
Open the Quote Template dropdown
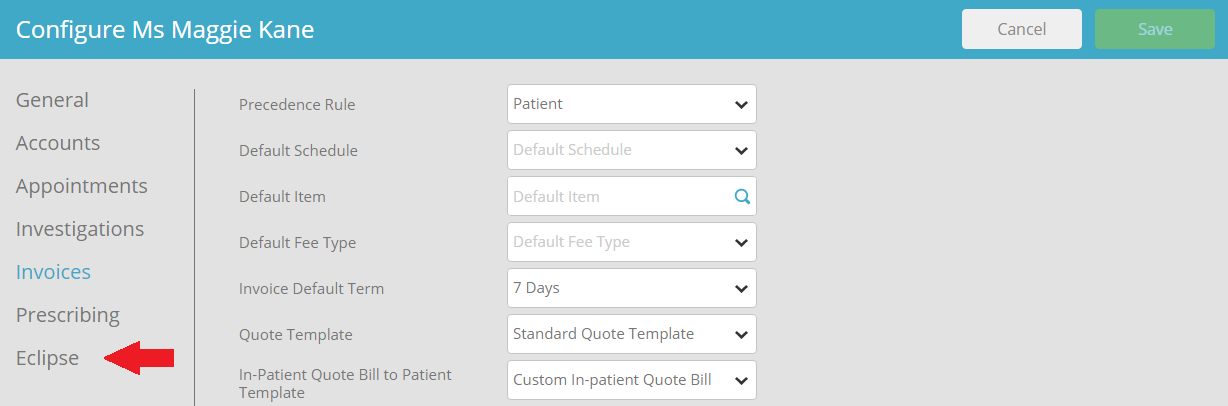[630, 334]
